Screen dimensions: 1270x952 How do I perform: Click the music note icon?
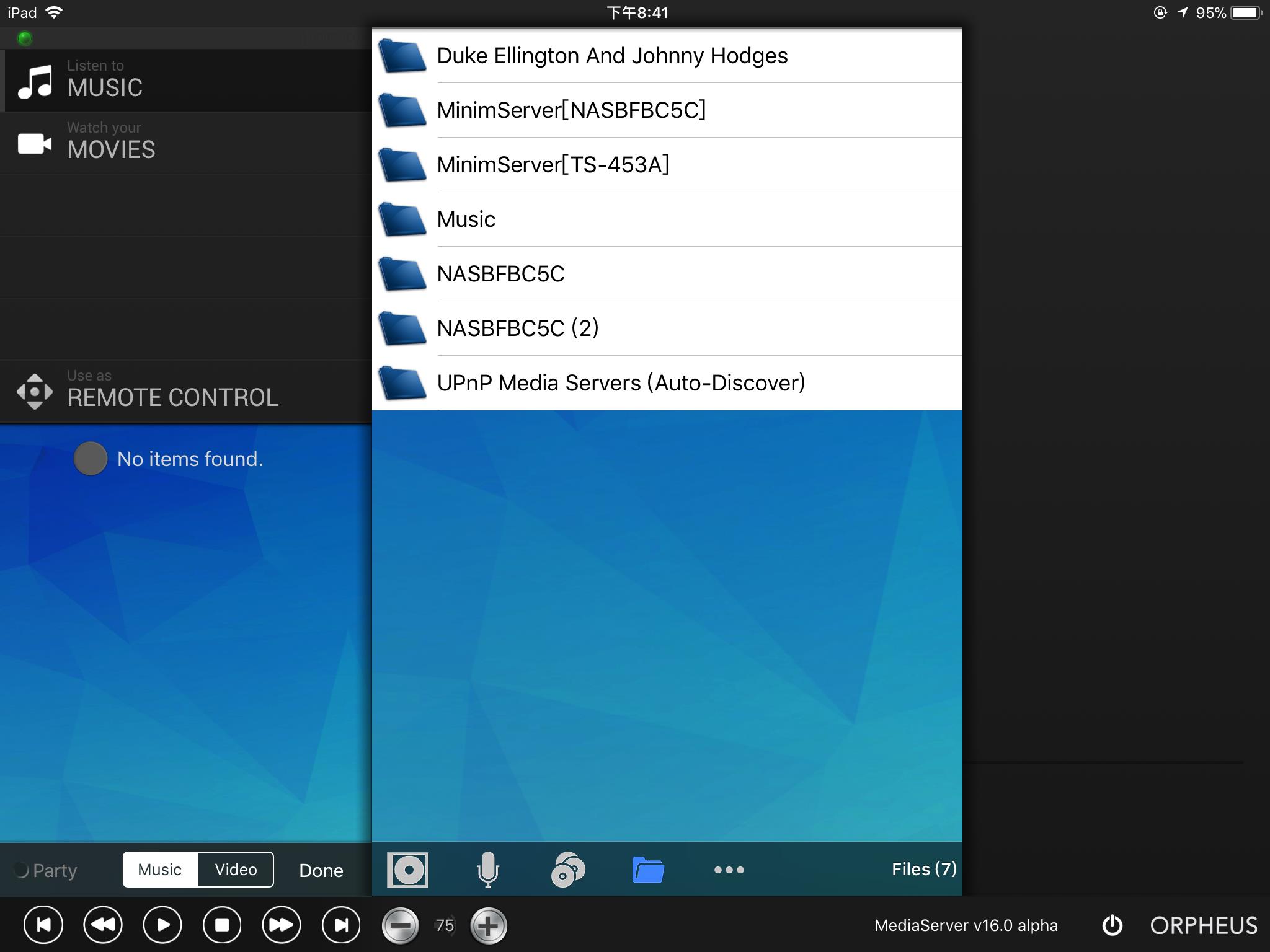(x=35, y=82)
